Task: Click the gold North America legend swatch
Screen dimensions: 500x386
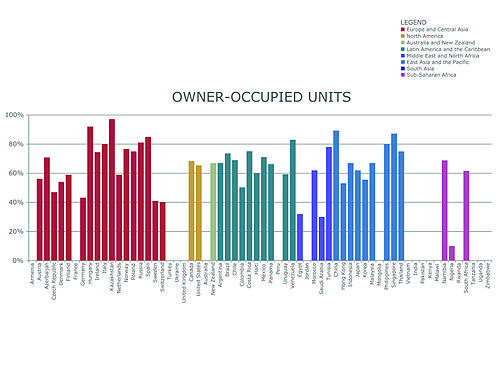Action: tap(403, 36)
